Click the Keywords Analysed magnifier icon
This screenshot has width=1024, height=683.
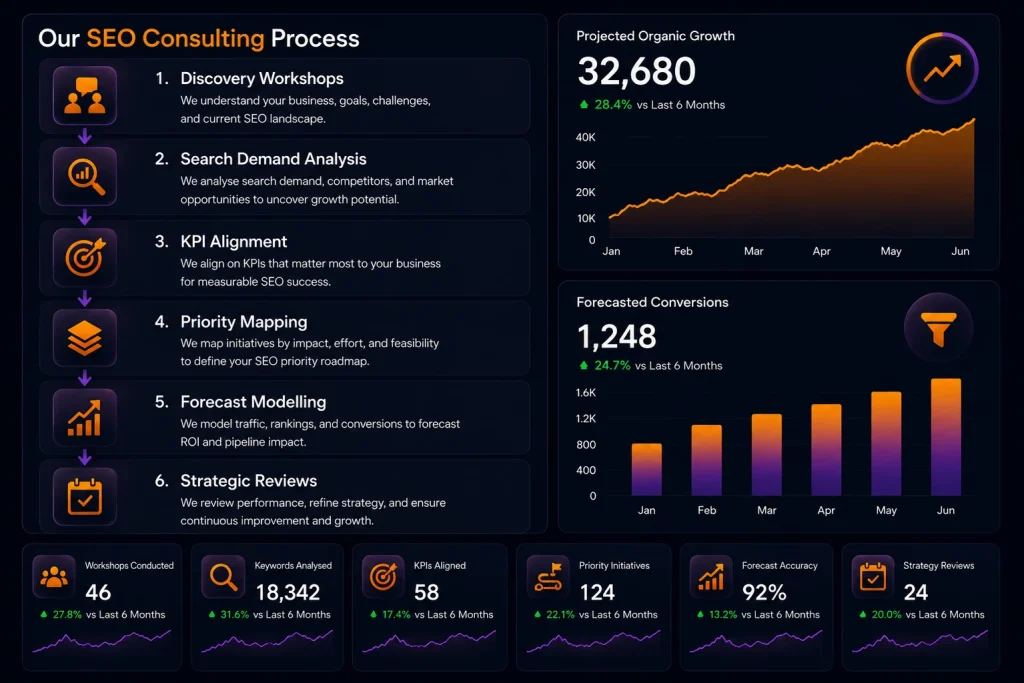coord(223,577)
